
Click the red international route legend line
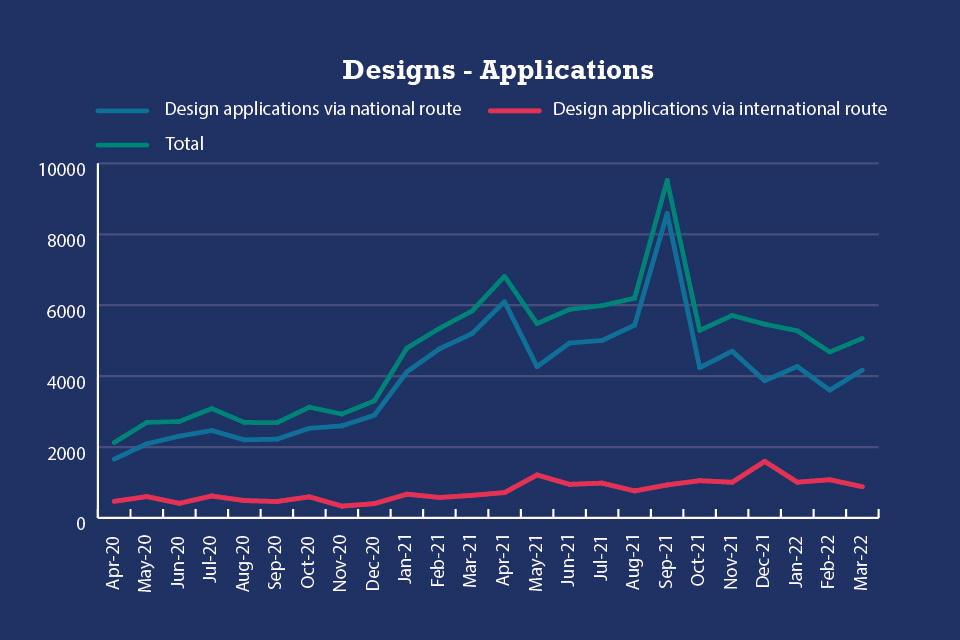[513, 110]
